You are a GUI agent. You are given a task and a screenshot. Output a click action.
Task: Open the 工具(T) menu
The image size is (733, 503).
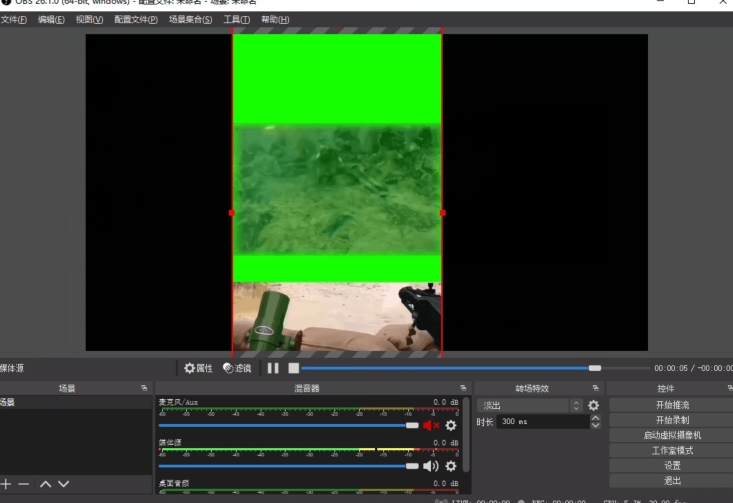tap(237, 20)
